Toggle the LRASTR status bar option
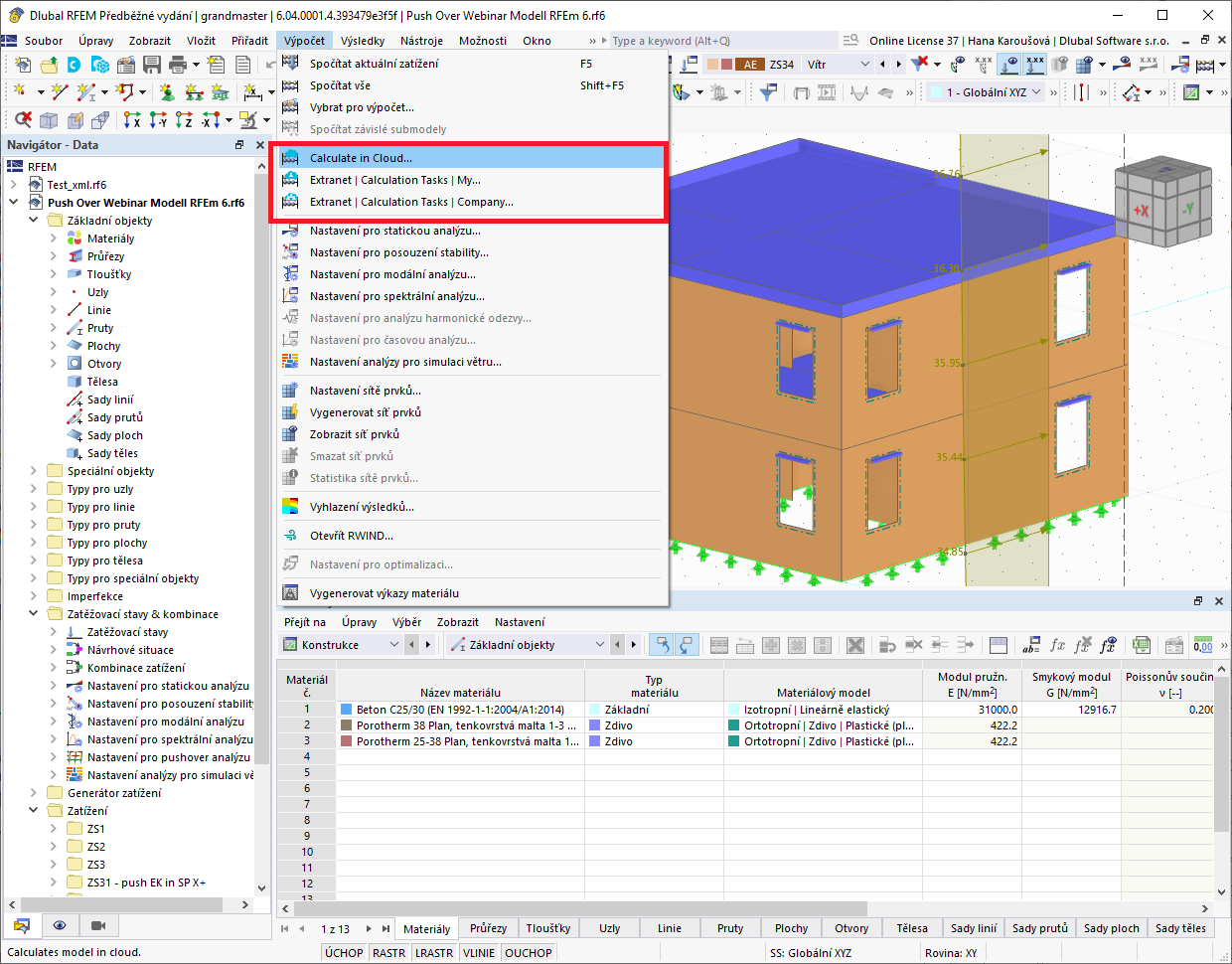 tap(434, 952)
